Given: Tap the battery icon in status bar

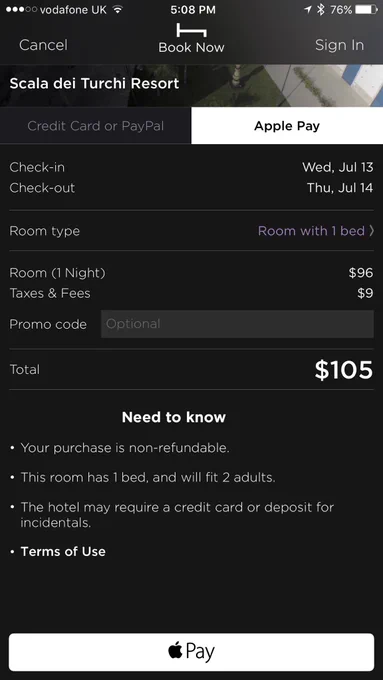Looking at the screenshot, I should point(366,10).
